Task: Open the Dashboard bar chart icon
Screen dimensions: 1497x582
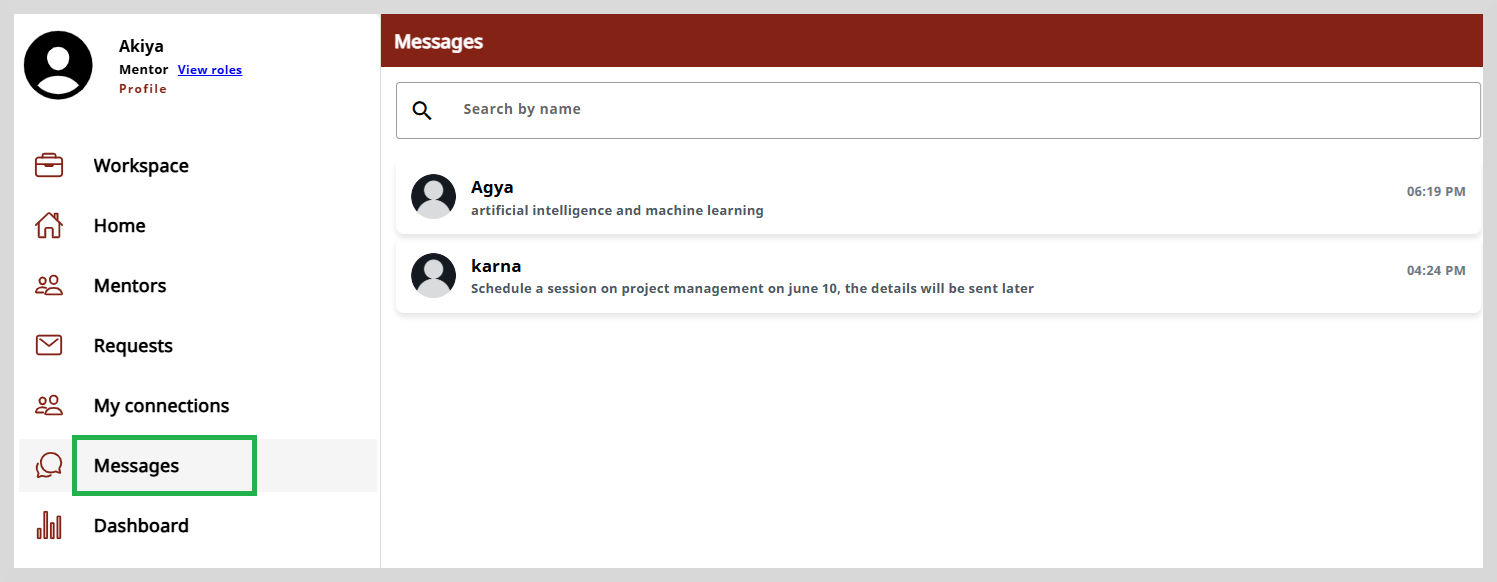Action: coord(49,525)
